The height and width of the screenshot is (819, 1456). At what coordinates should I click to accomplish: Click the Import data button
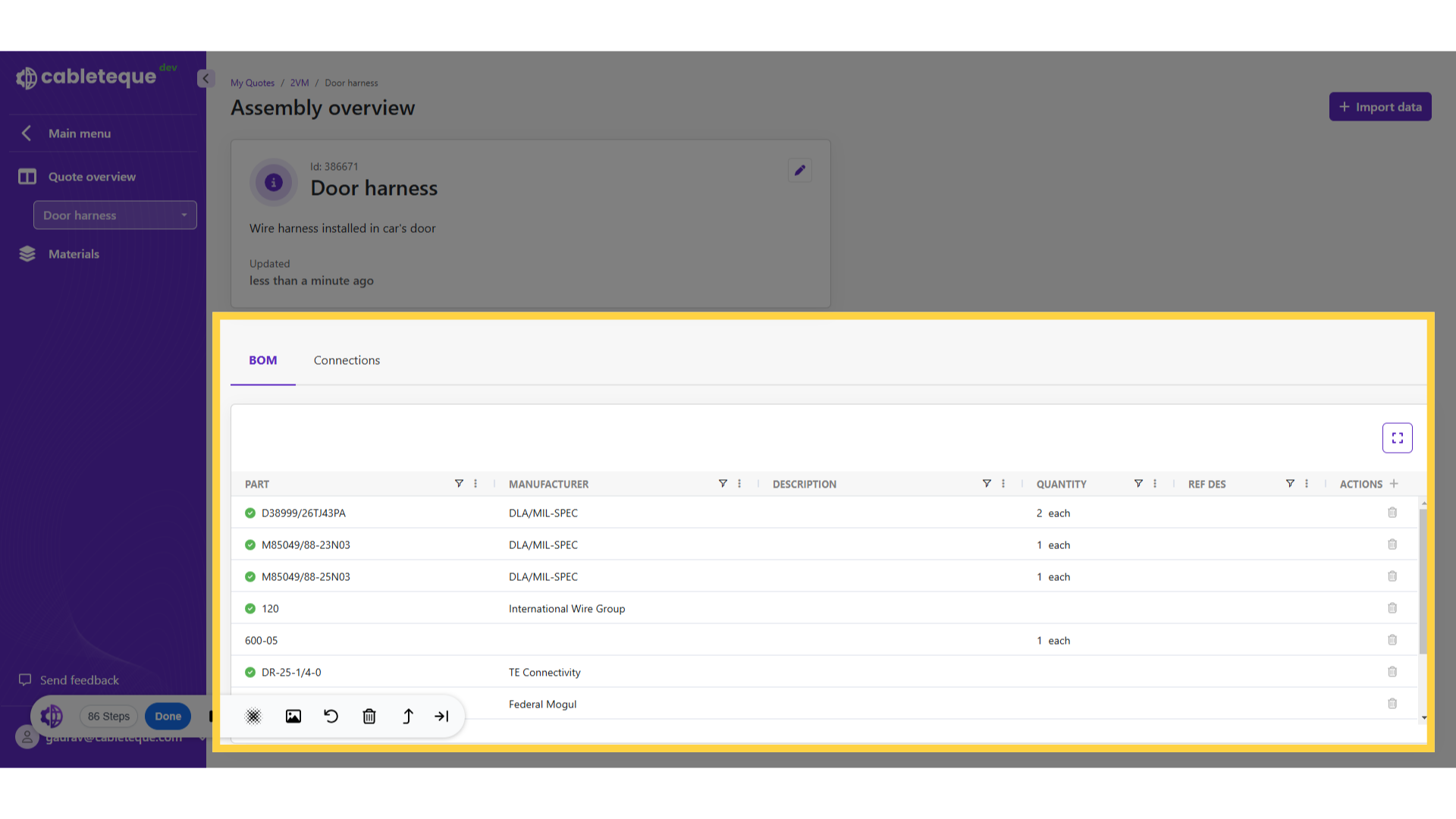pos(1380,107)
